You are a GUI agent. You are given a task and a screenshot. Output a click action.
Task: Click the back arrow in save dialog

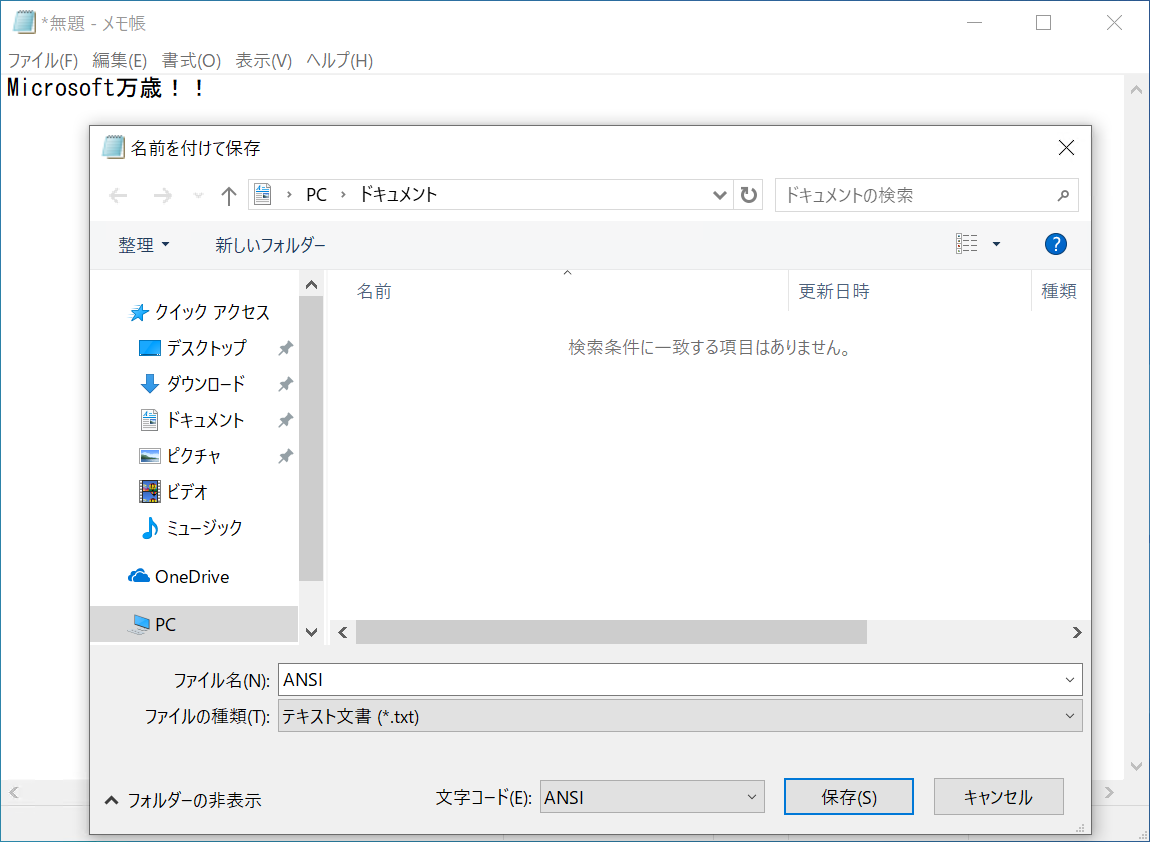[x=118, y=195]
